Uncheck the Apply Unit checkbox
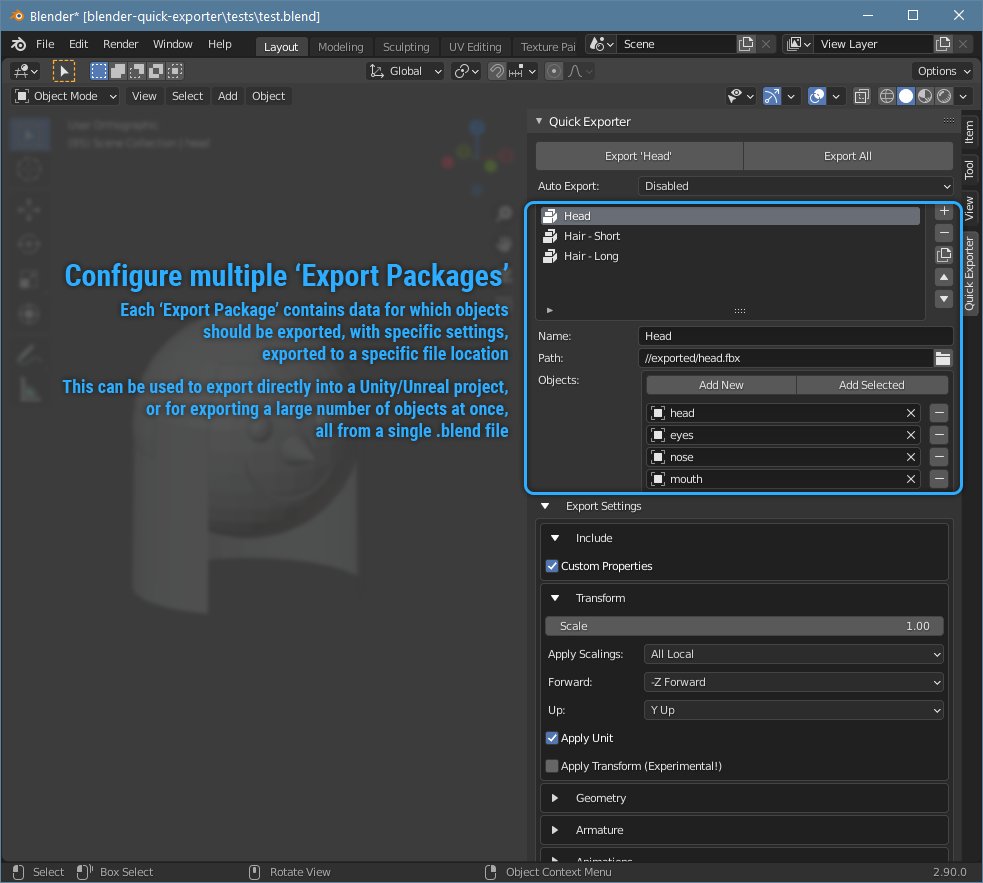This screenshot has width=983, height=883. click(552, 738)
